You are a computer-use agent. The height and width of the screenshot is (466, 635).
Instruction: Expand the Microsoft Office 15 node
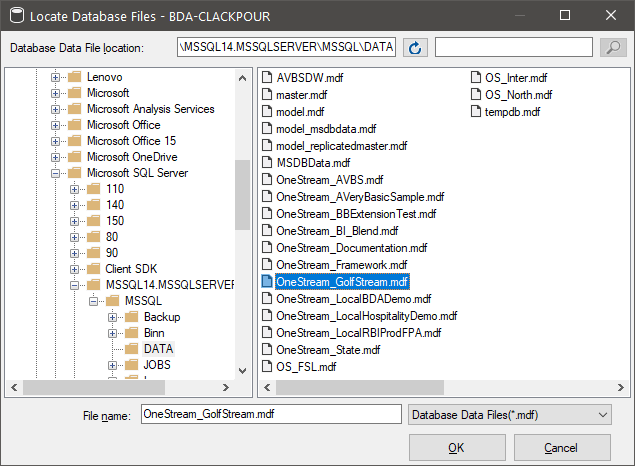click(55, 141)
